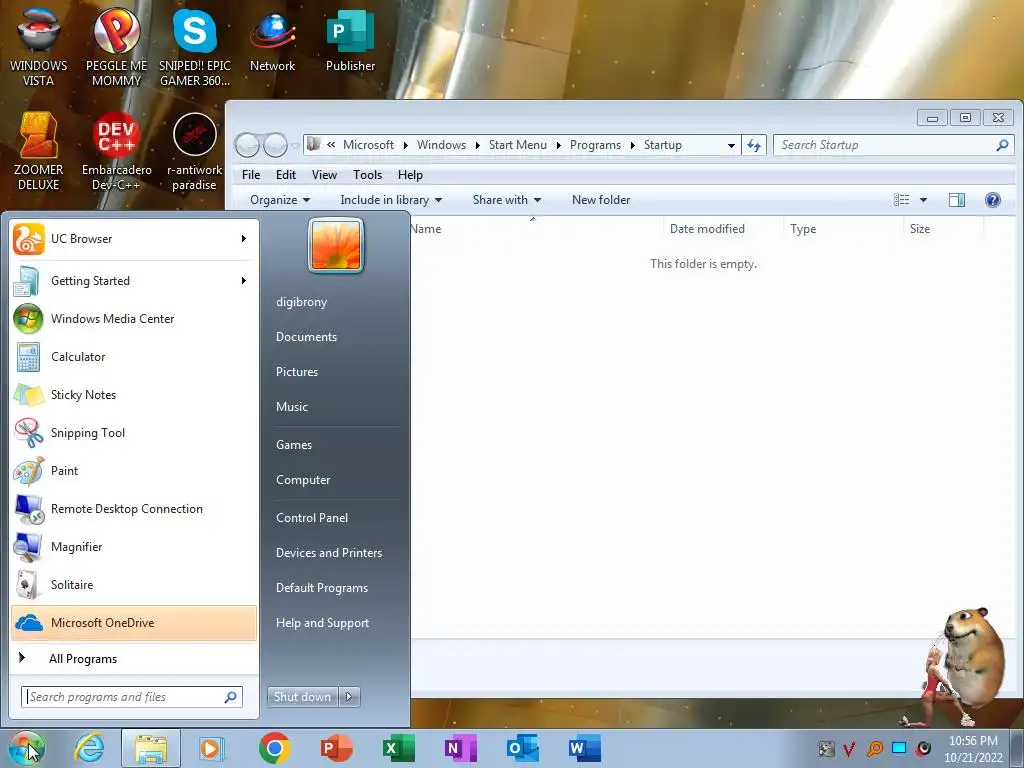Launch PowerPoint from taskbar
The width and height of the screenshot is (1024, 768).
tap(336, 748)
